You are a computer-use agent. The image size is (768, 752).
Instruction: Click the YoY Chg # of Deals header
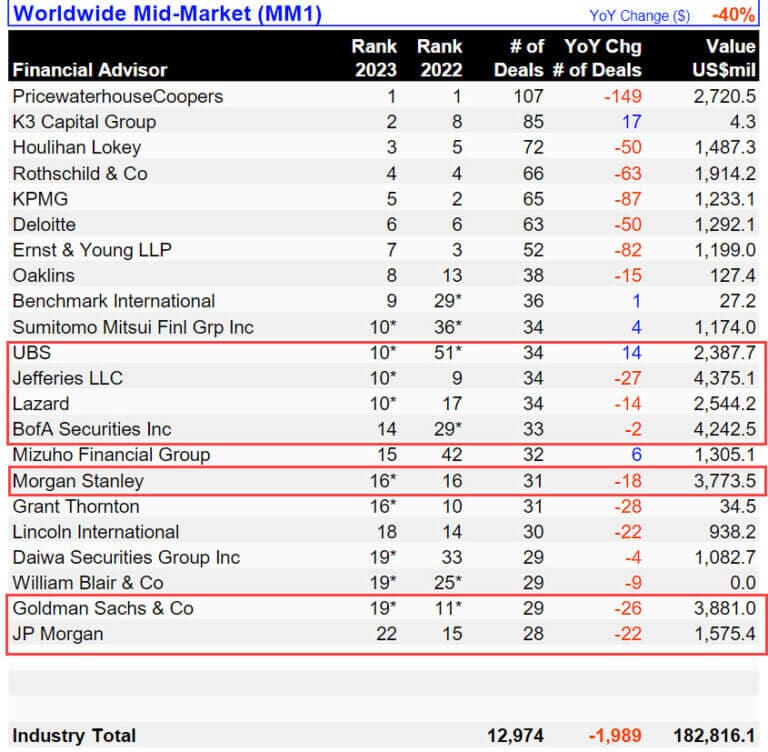[603, 58]
